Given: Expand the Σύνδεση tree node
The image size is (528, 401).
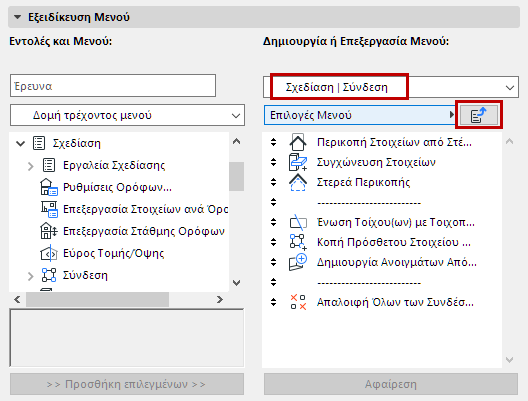Looking at the screenshot, I should tap(31, 276).
